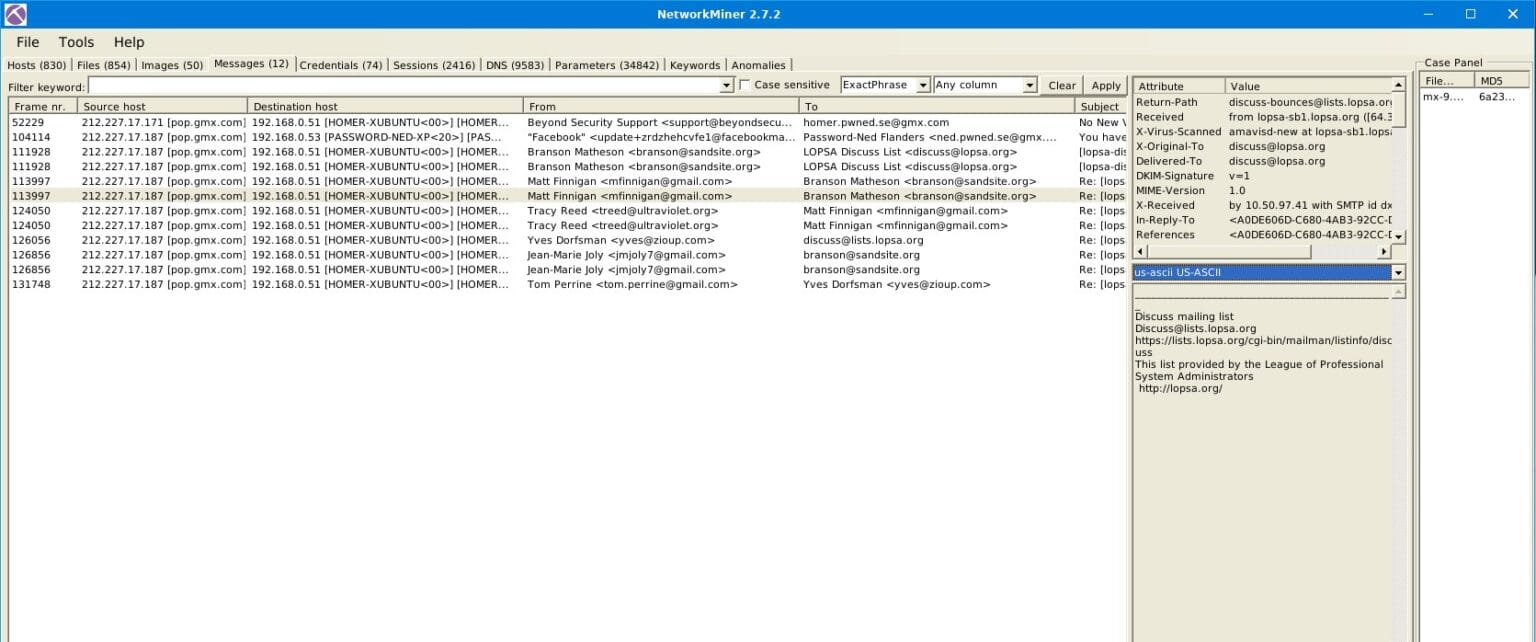Click the Clear button
Screen dimensions: 1536x642
[1061, 84]
